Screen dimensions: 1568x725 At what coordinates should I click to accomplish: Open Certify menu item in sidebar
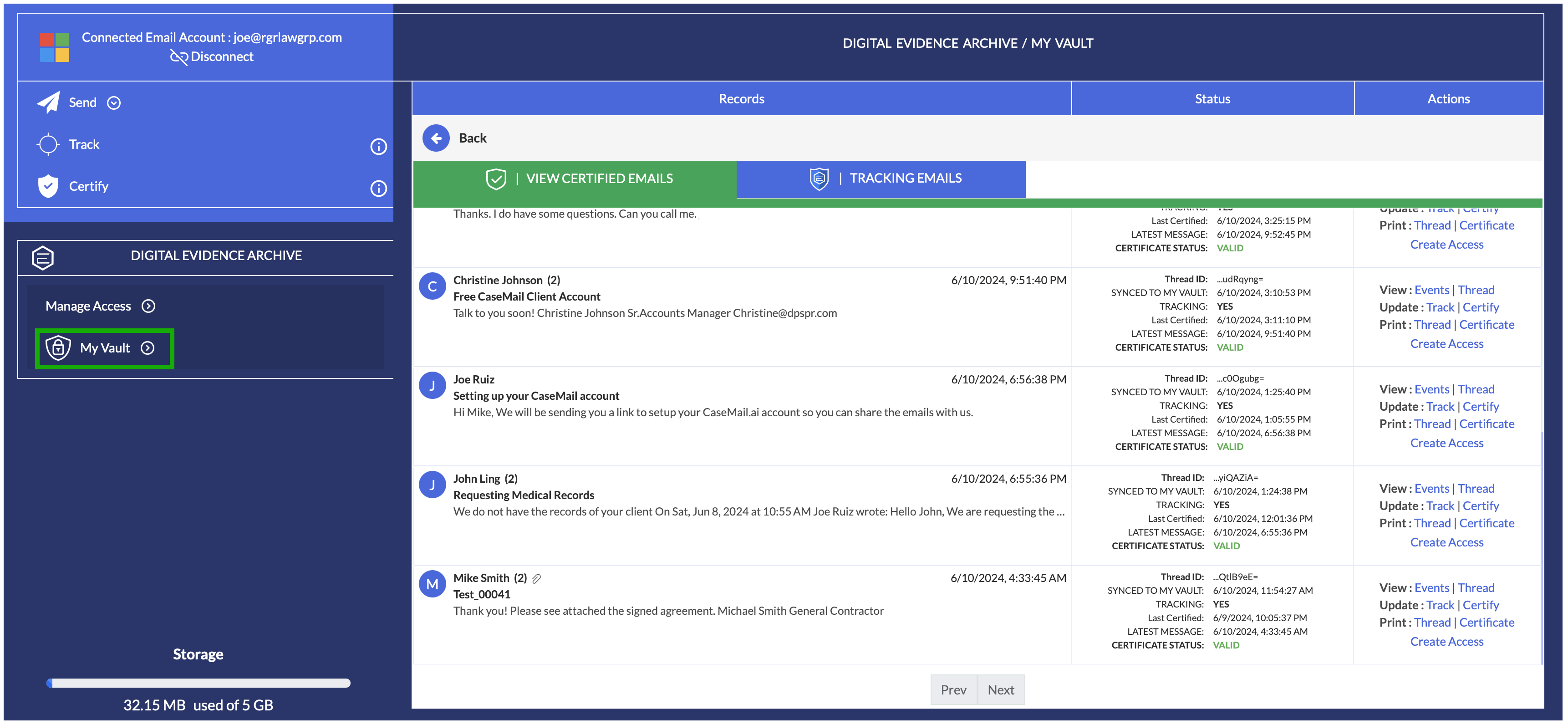pos(89,186)
